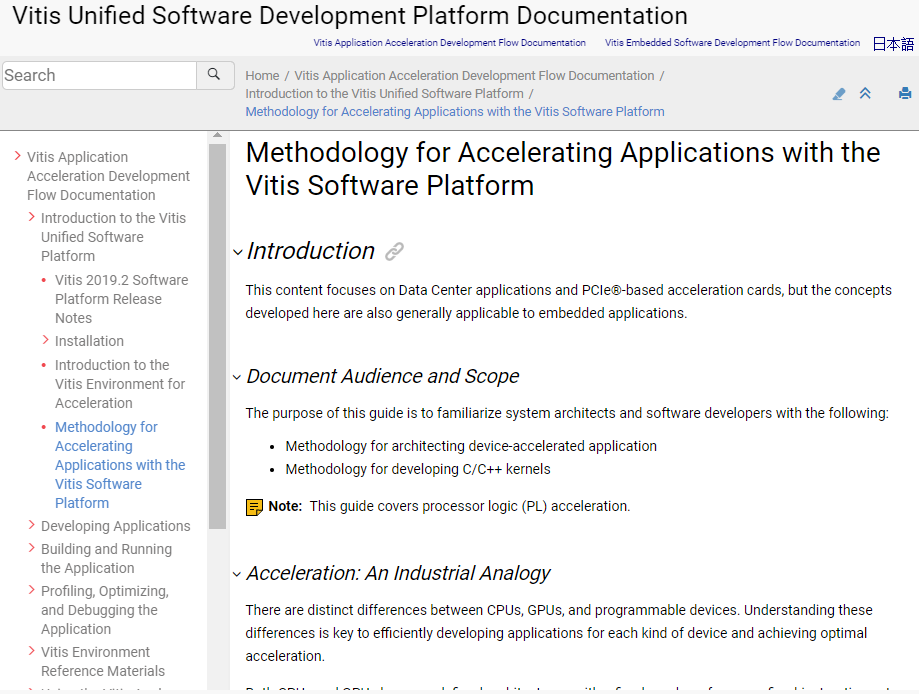Expand Developing Applications in the sidebar
Screen dimensions: 919x694
32,526
